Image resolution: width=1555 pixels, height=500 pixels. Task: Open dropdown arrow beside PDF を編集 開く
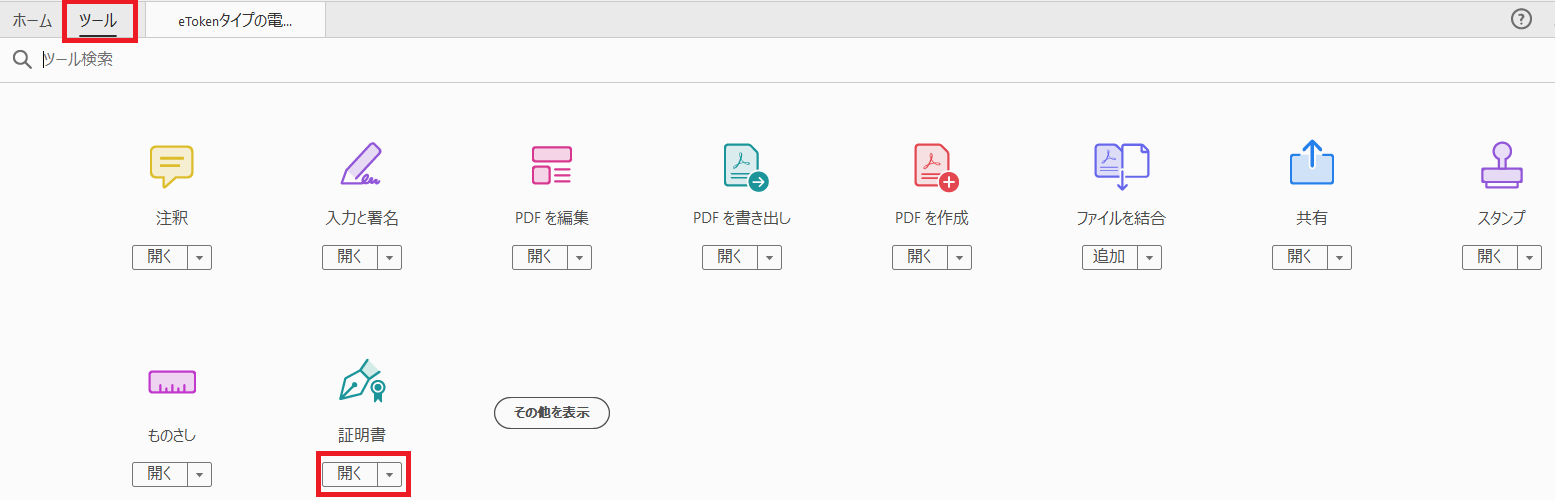coord(579,258)
